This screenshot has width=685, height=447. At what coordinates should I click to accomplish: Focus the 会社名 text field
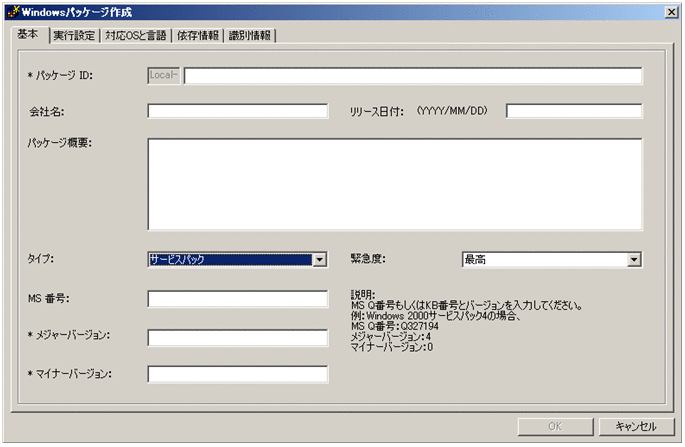tap(238, 111)
